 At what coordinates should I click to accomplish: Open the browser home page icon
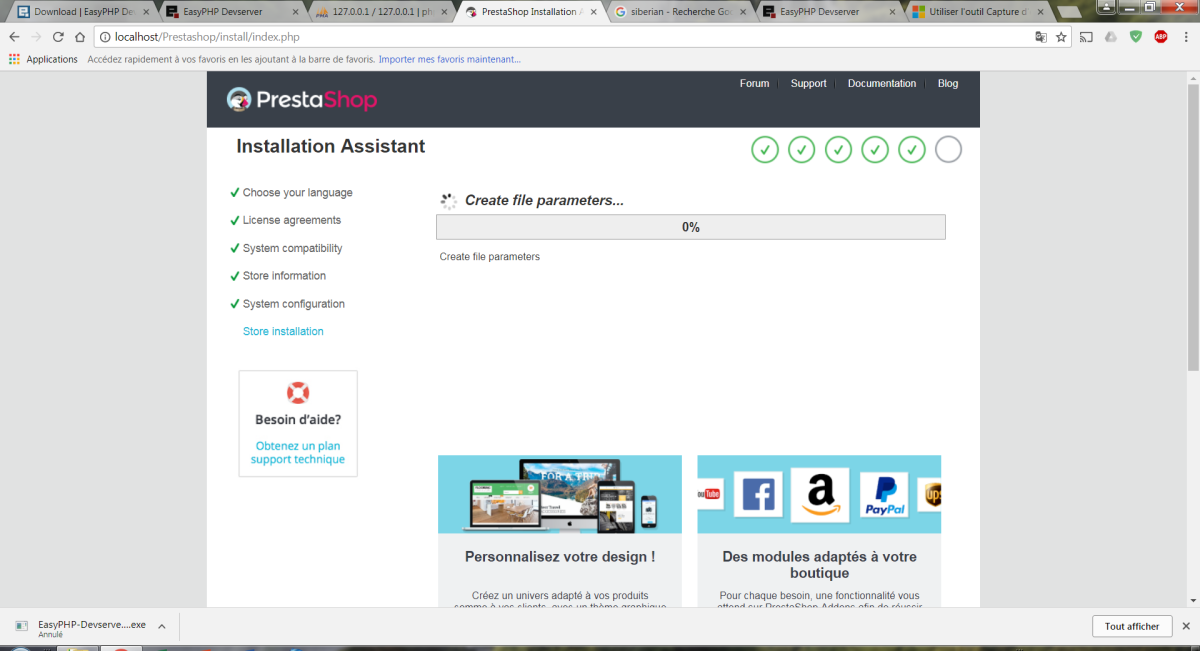(80, 37)
